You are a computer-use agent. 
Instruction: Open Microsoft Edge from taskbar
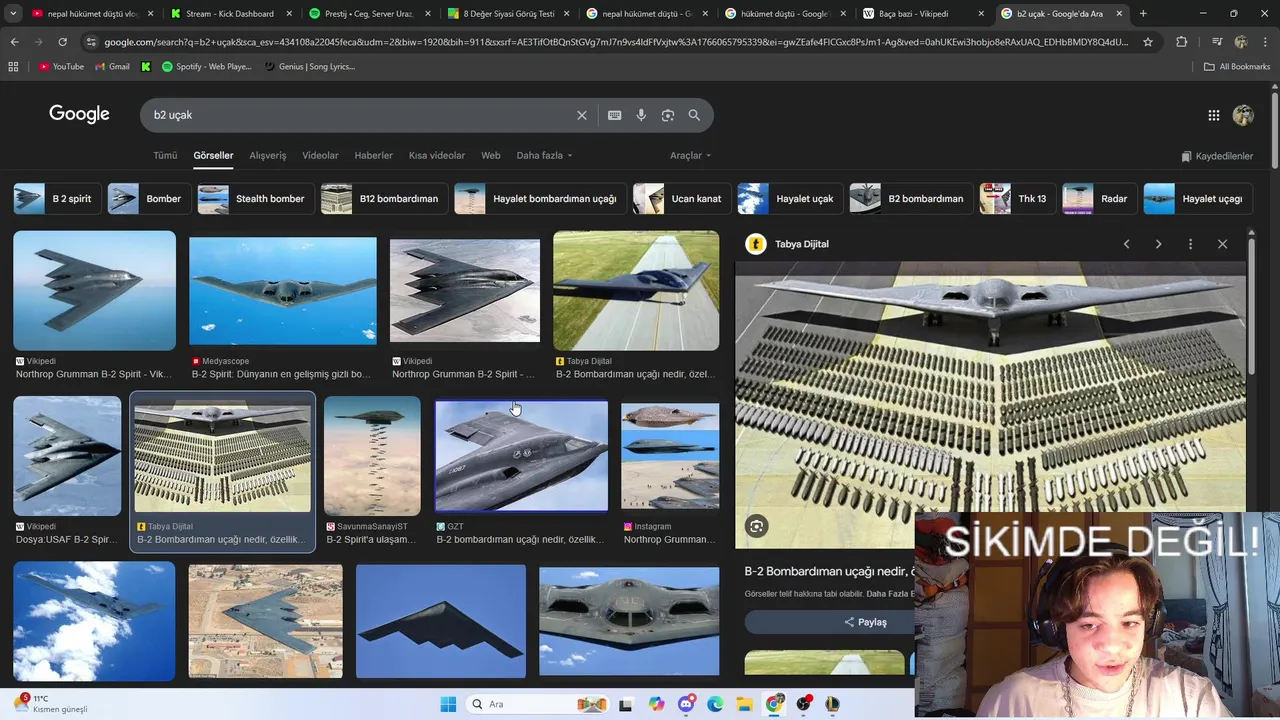(x=715, y=704)
